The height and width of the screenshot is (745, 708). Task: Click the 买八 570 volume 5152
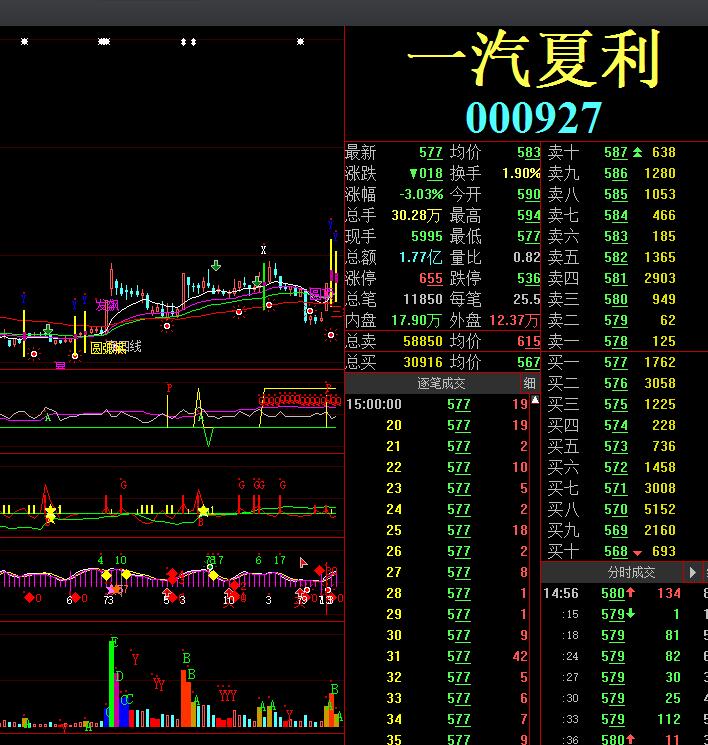point(660,509)
